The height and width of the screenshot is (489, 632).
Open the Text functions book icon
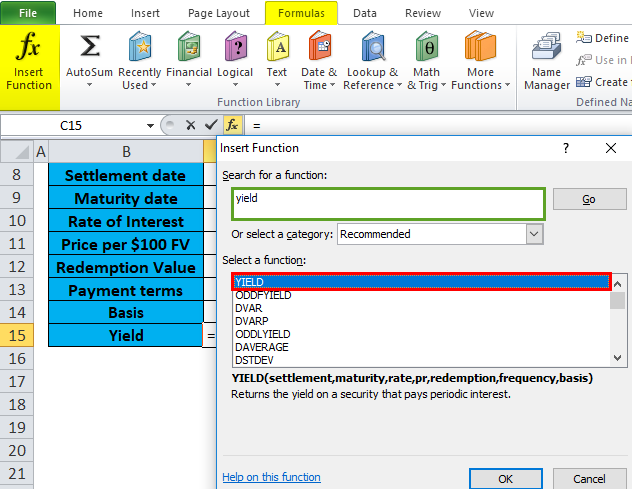(277, 46)
